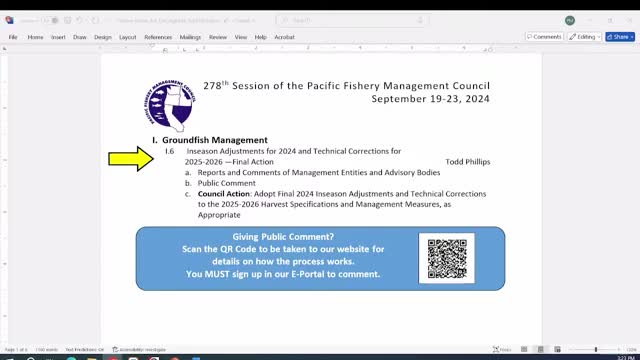Open the Share button dropdown arrow

click(632, 37)
